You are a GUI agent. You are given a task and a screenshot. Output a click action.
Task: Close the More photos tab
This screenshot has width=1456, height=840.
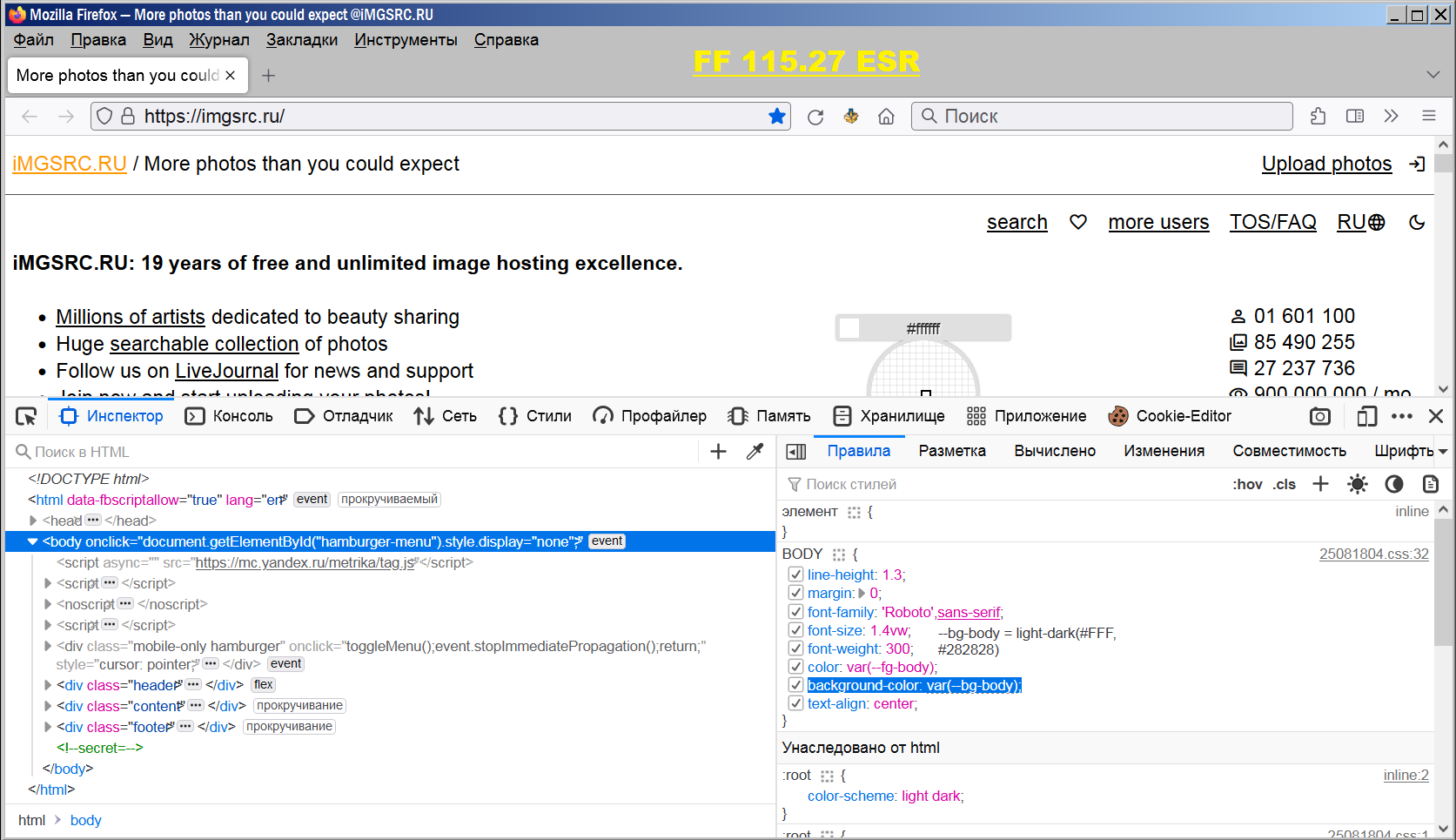tap(230, 76)
